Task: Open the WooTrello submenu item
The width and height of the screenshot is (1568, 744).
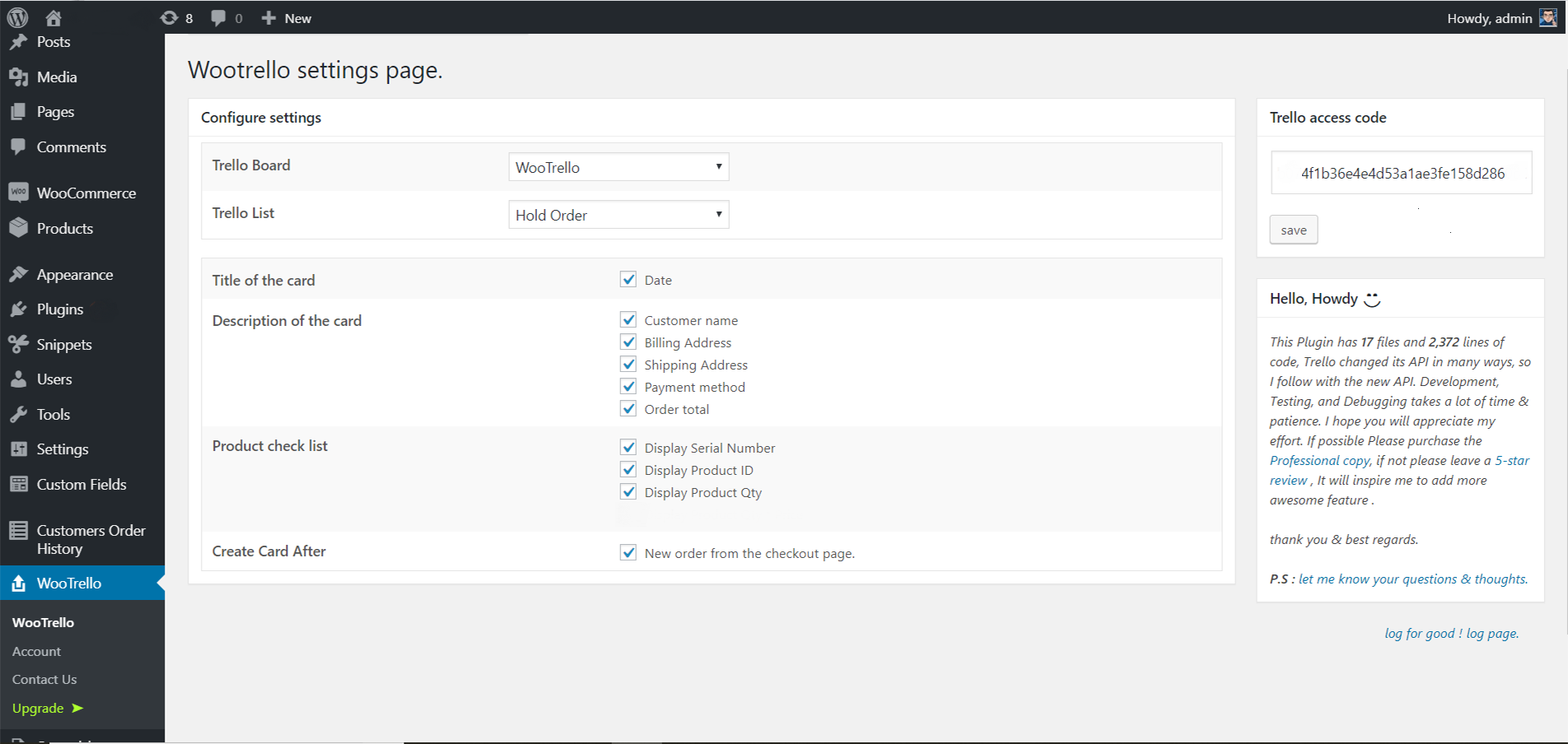Action: (43, 622)
